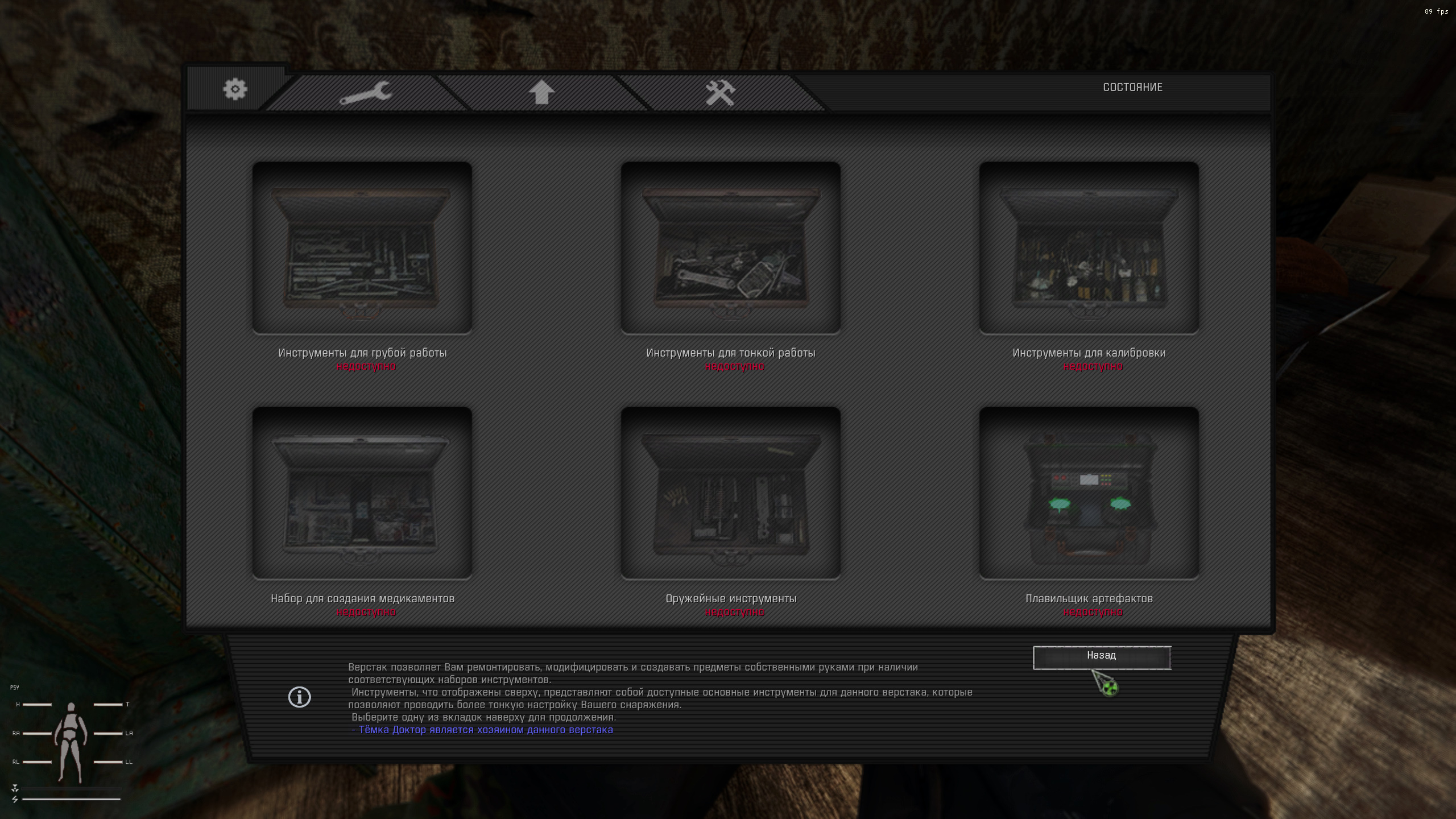Select the medication crafting kit image
This screenshot has width=1456, height=819.
362,493
